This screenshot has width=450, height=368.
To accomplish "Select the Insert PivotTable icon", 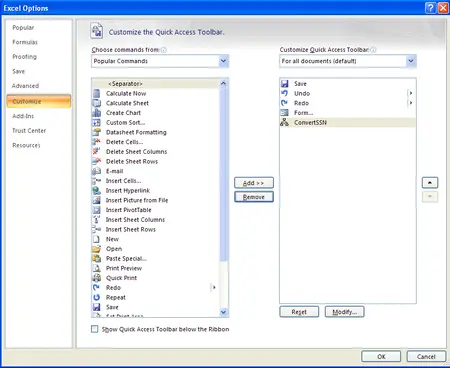I will tap(97, 210).
